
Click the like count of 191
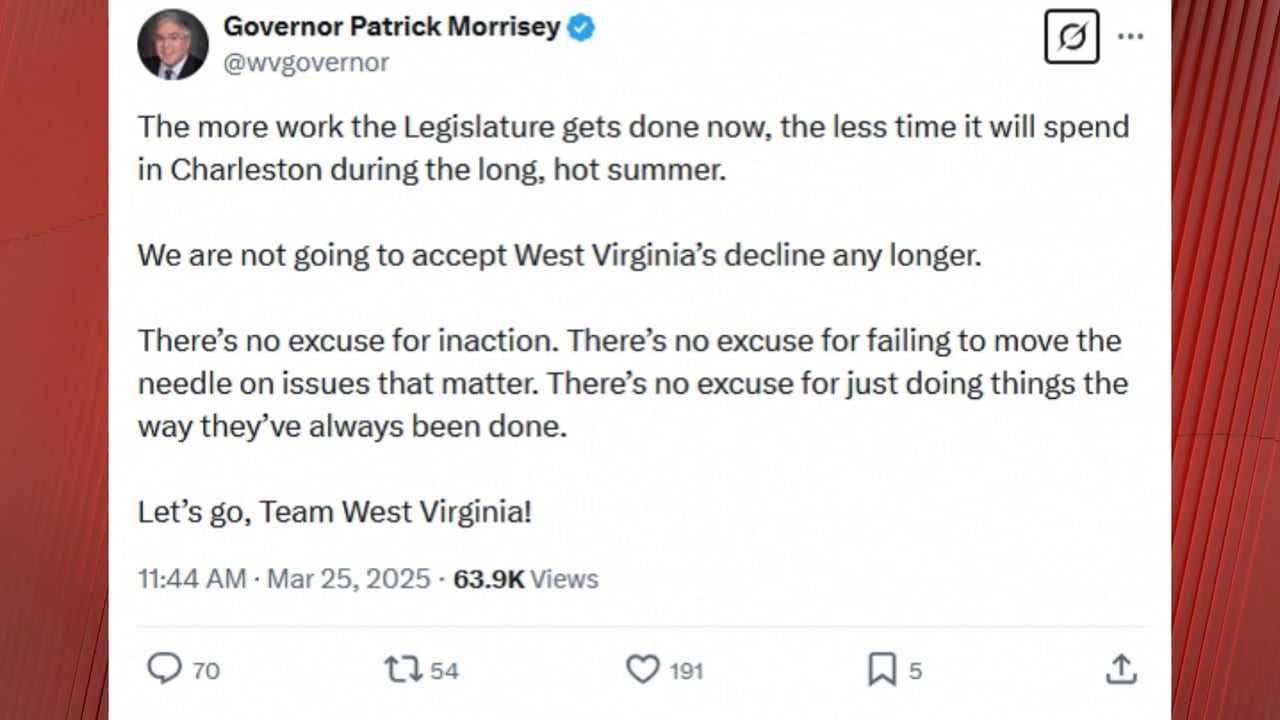pyautogui.click(x=686, y=670)
